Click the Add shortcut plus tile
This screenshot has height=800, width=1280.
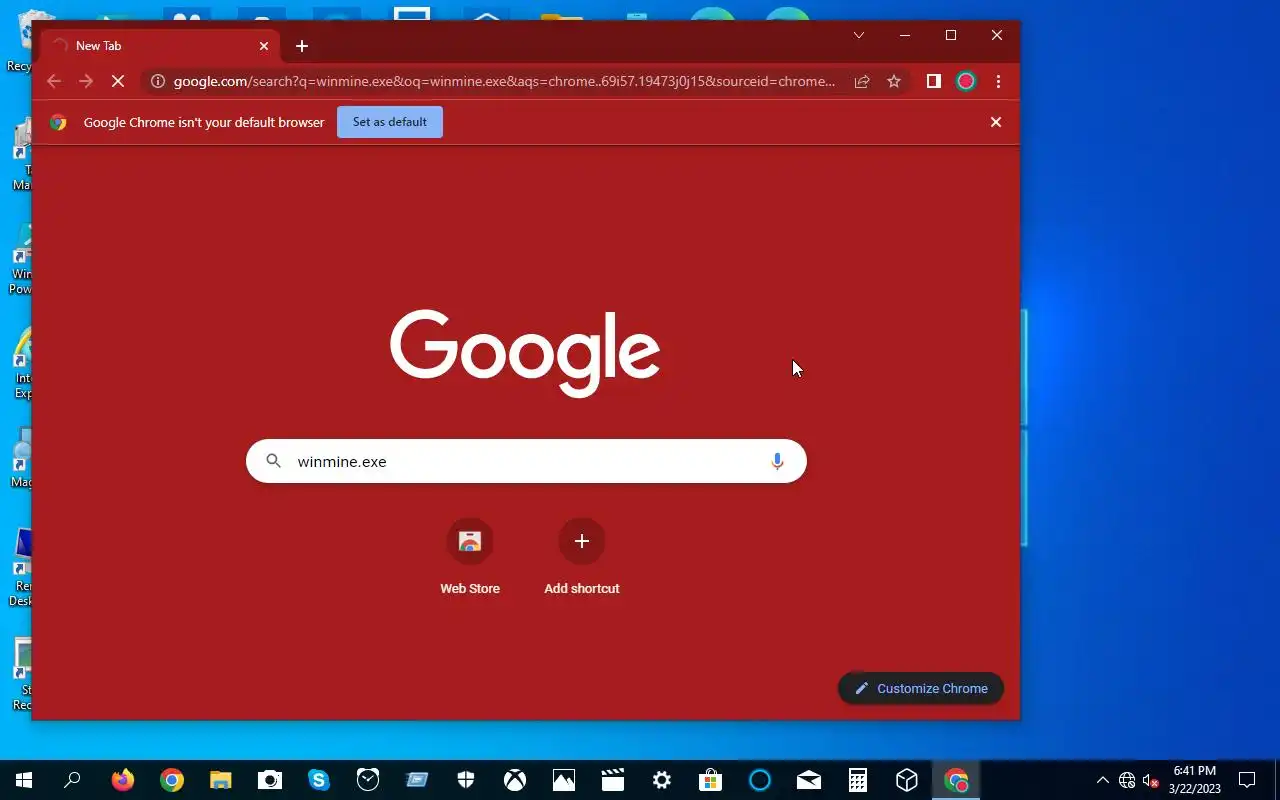pyautogui.click(x=582, y=557)
